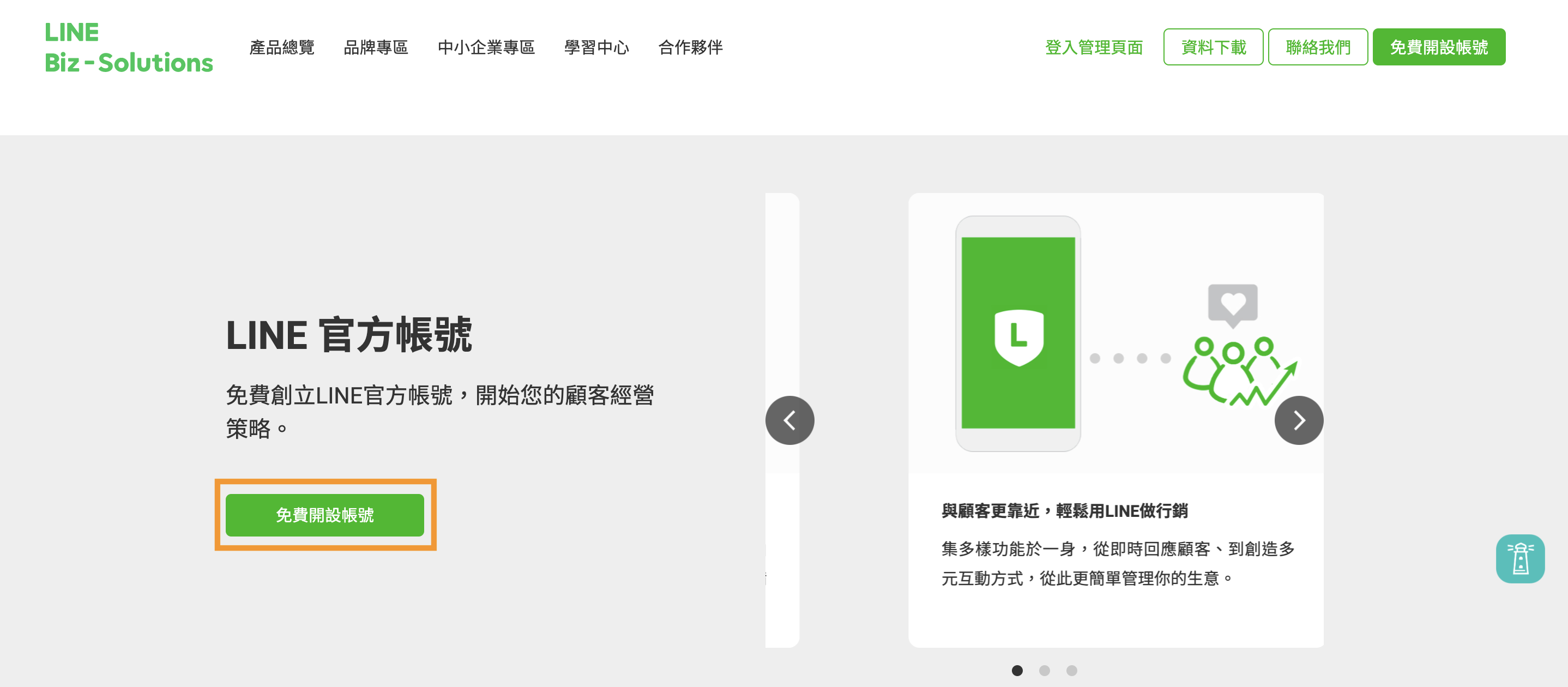Open the 合作夥伴 menu
This screenshot has width=1568, height=687.
coord(690,47)
